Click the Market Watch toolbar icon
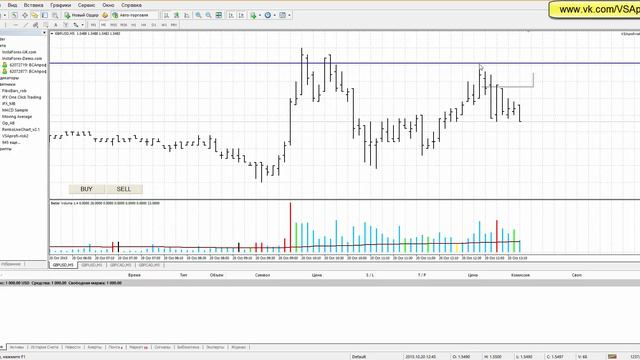This screenshot has height=360, width=640. click(14, 15)
